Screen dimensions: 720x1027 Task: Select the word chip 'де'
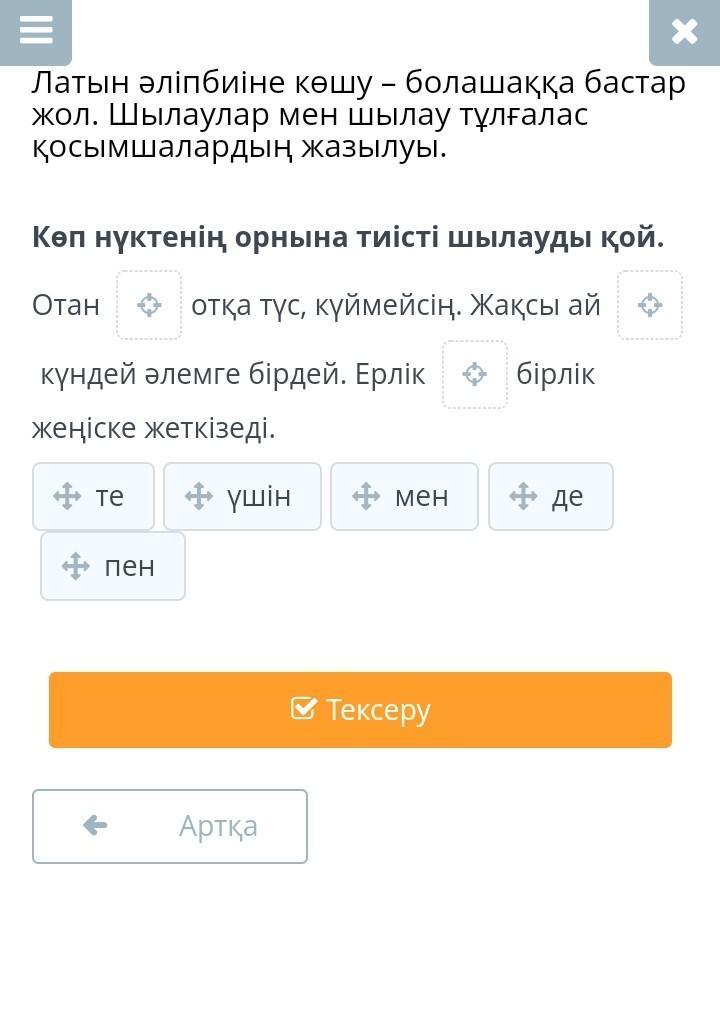(x=551, y=496)
